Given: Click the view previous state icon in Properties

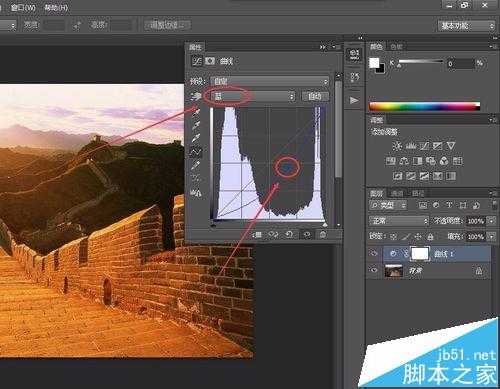Looking at the screenshot, I should (274, 235).
